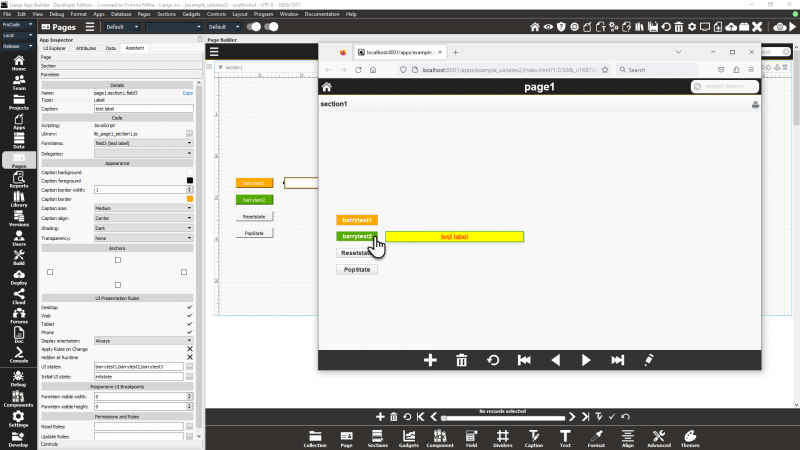The width and height of the screenshot is (800, 450).
Task: Click the Collection icon in bottom toolbar
Action: [x=315, y=439]
